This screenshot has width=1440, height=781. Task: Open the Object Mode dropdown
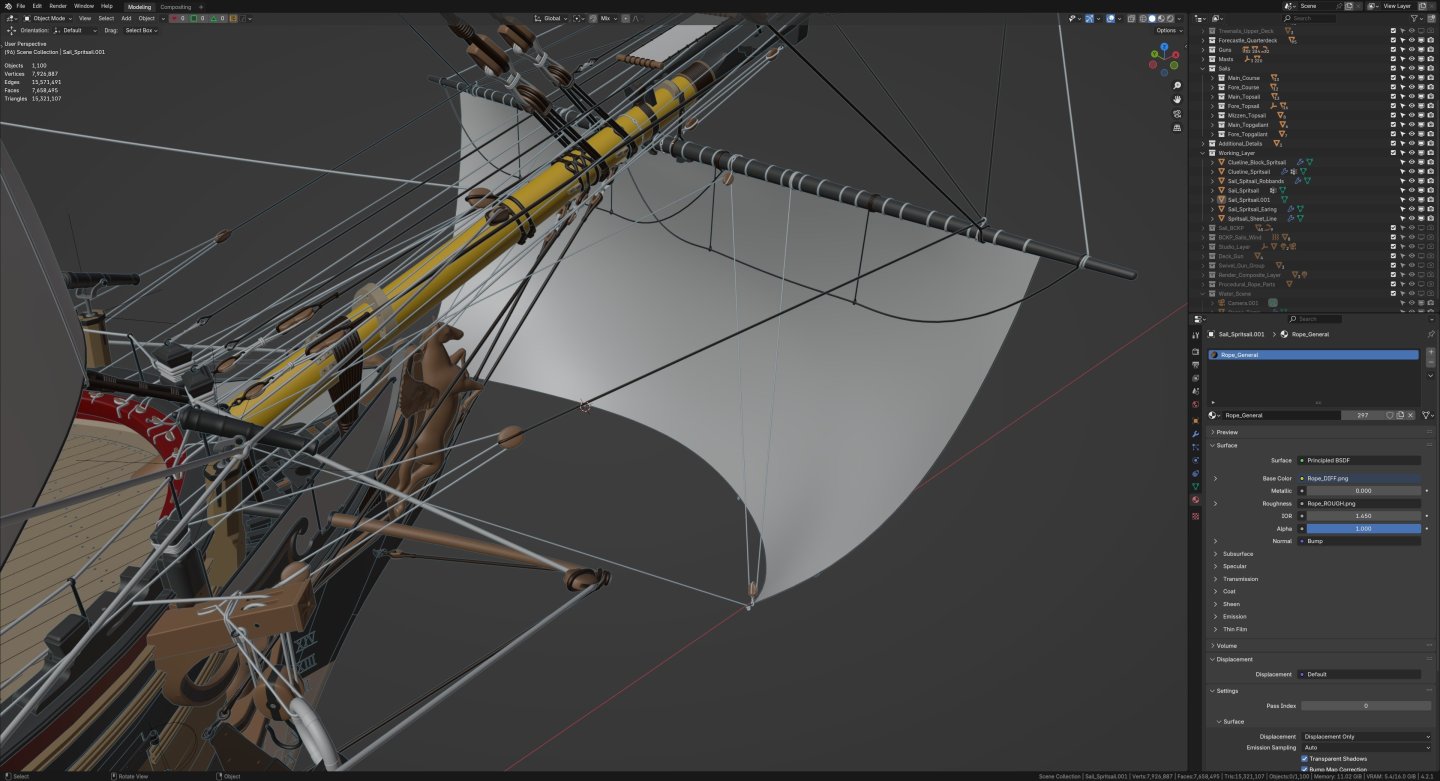49,18
